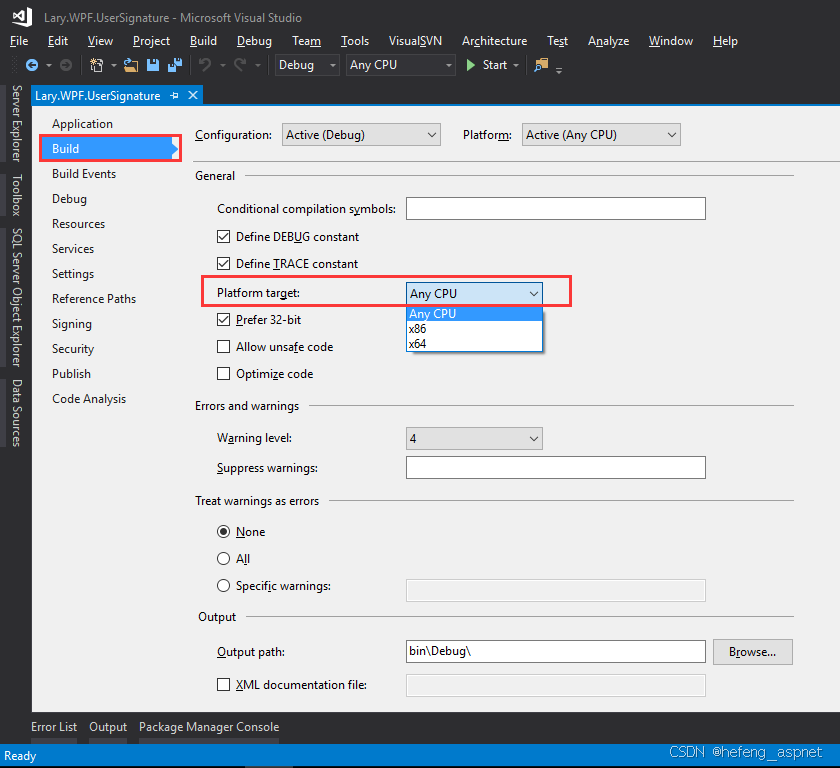Viewport: 840px width, 768px height.
Task: Click the Output path text field
Action: [x=556, y=651]
